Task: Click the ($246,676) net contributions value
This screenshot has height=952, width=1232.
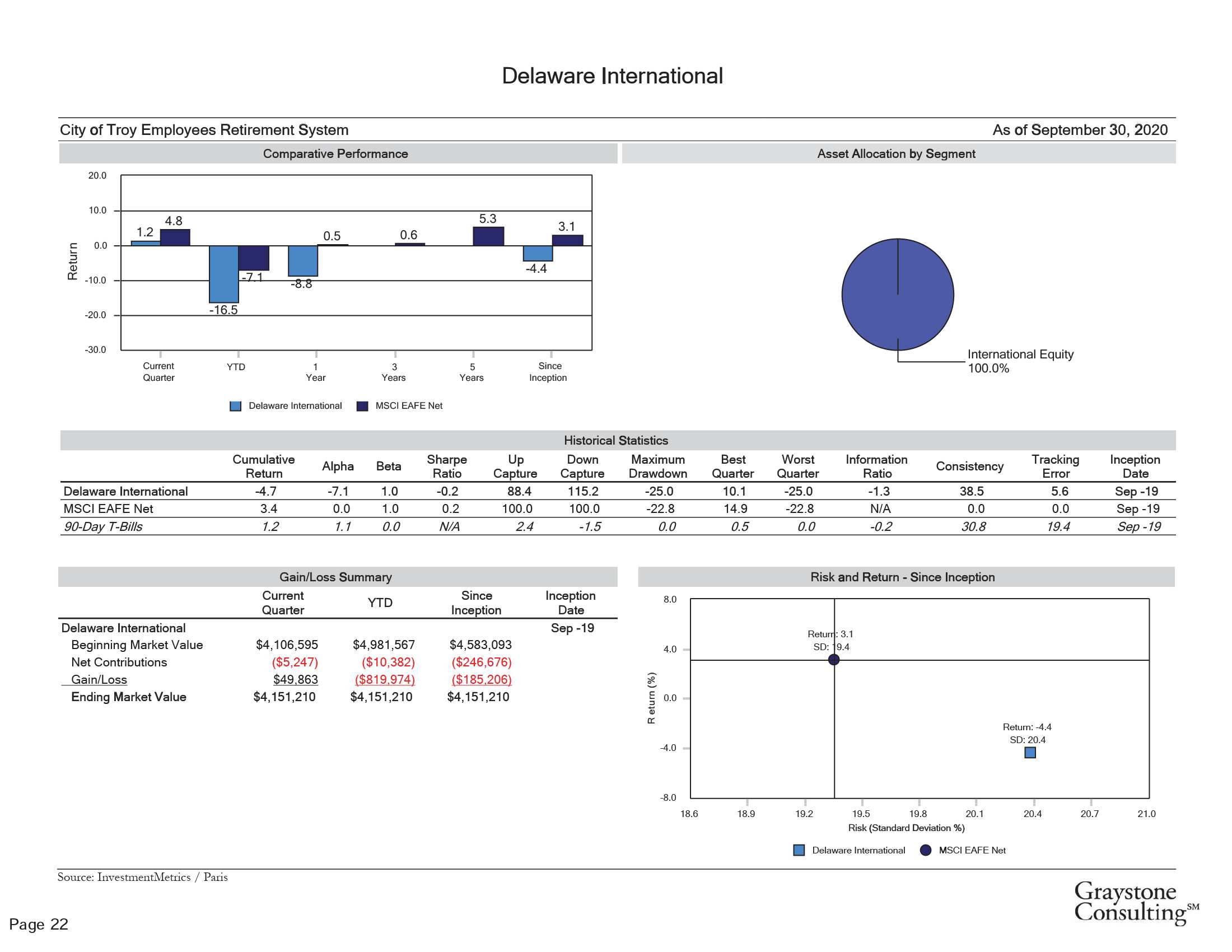Action: coord(482,662)
